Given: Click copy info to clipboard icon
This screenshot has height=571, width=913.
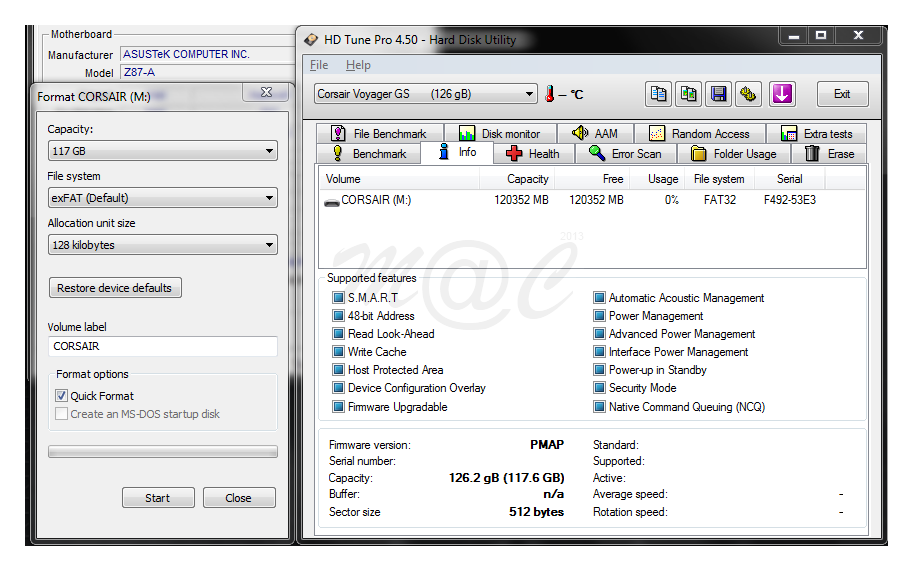Looking at the screenshot, I should [x=659, y=94].
